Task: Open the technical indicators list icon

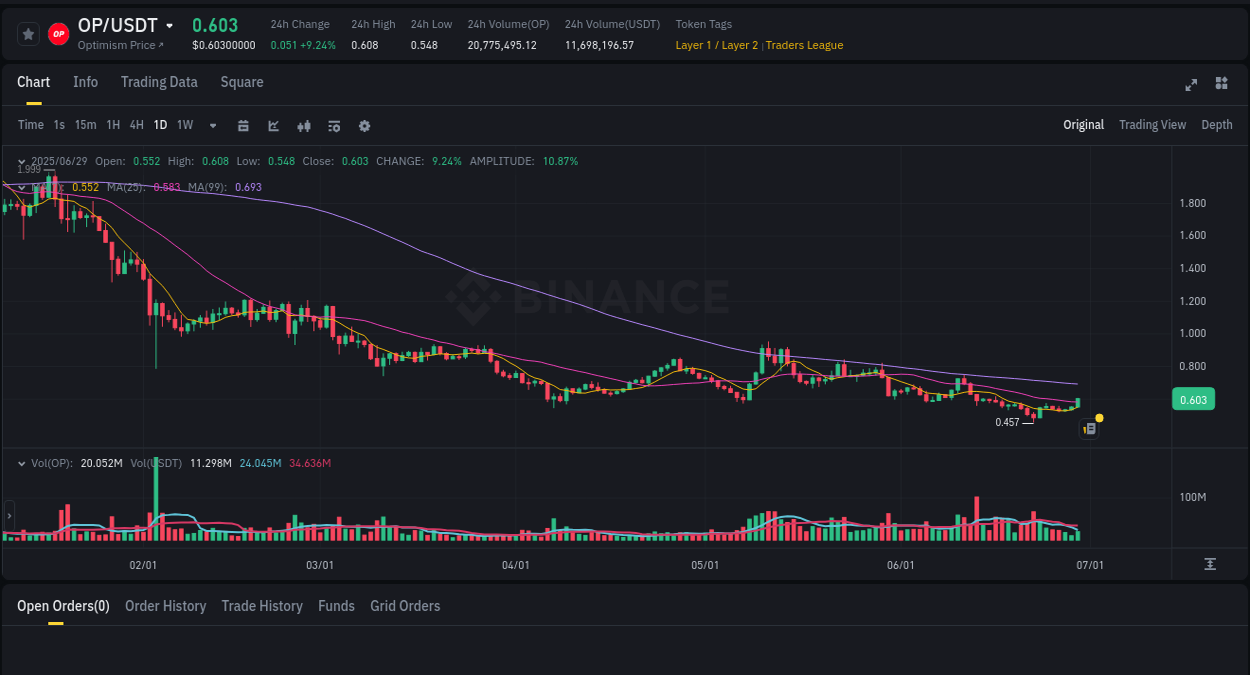Action: (x=333, y=125)
